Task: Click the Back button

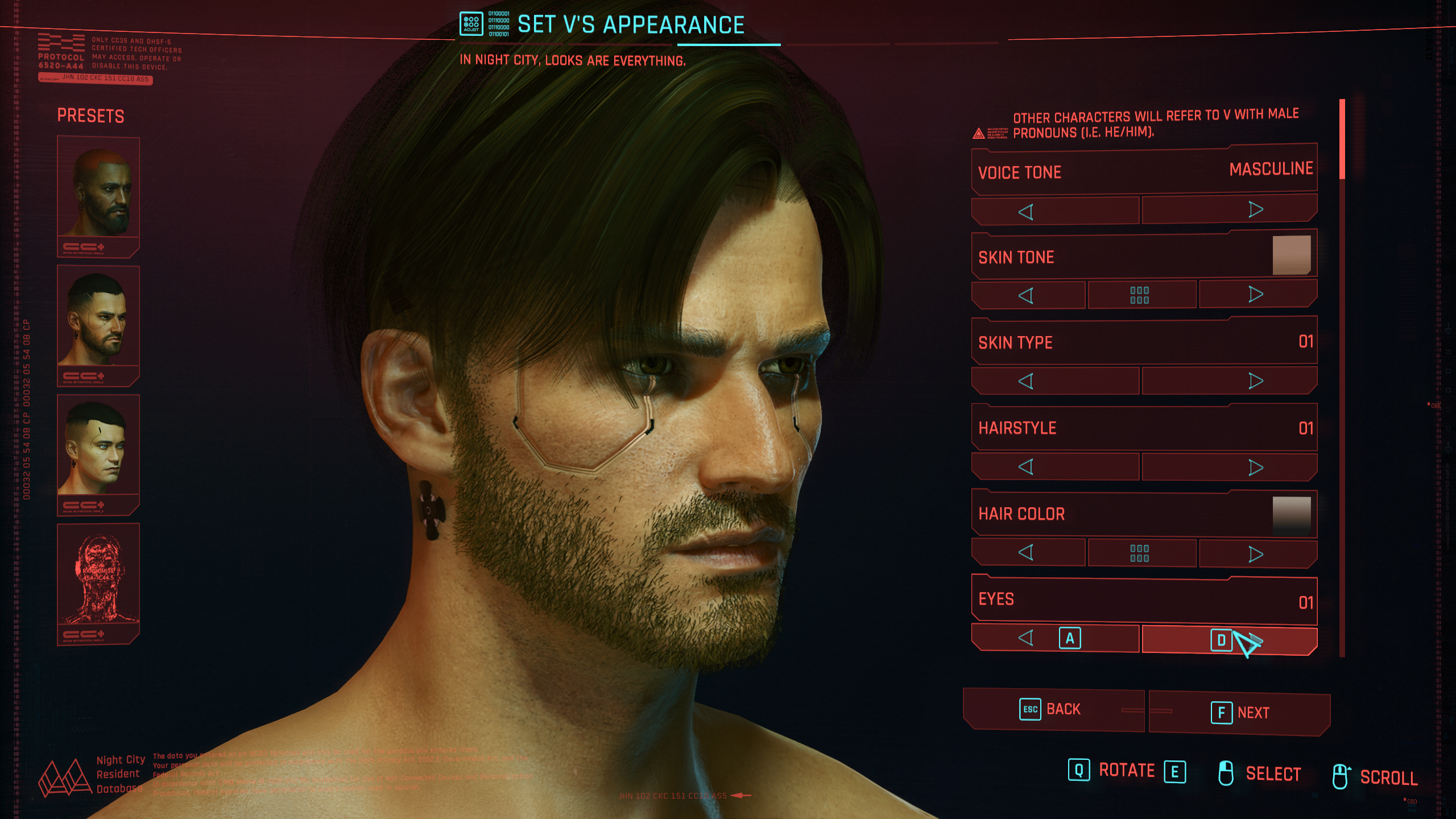Action: click(1053, 710)
